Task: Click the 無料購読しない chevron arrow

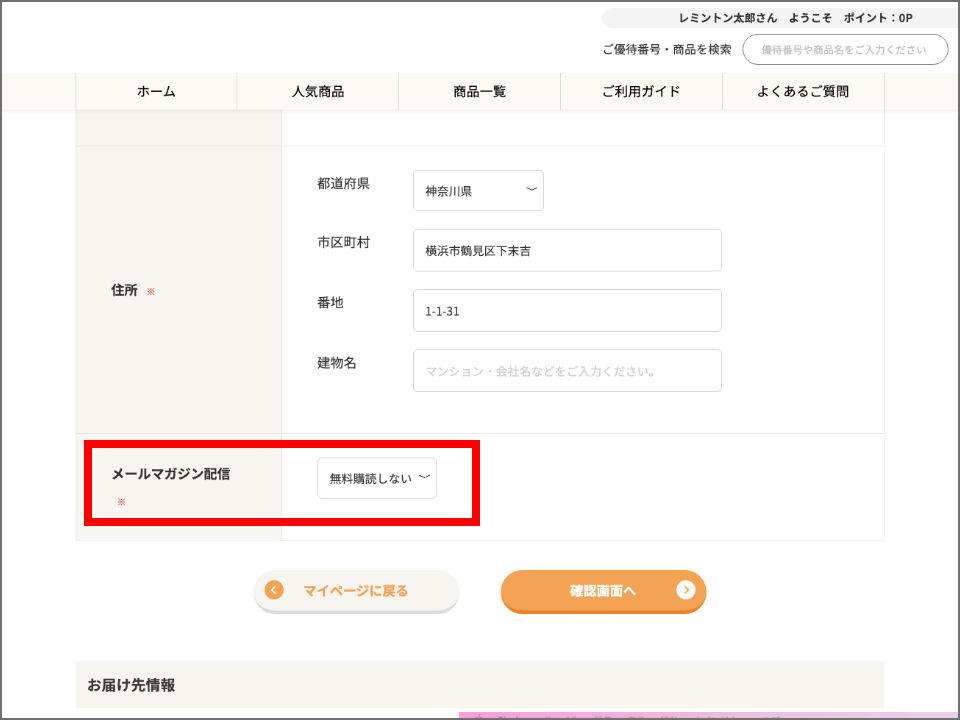Action: coord(424,477)
